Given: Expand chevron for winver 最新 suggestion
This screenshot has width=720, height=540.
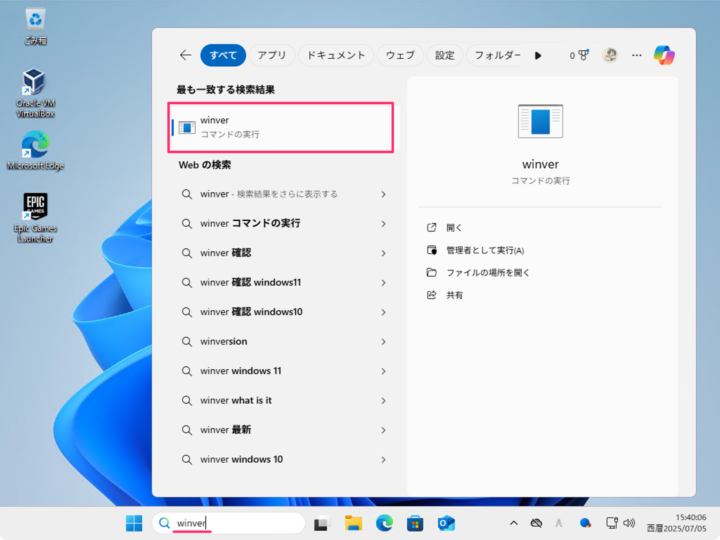Looking at the screenshot, I should click(x=383, y=430).
